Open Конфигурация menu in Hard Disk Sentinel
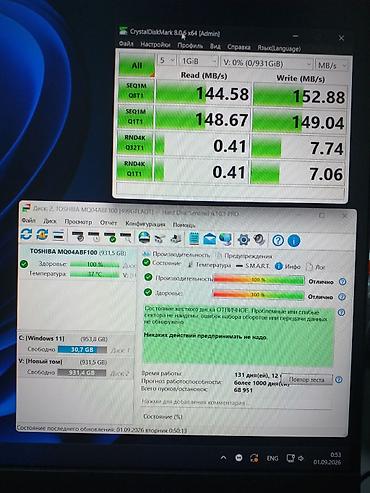This screenshot has width=370, height=493. coord(145,224)
